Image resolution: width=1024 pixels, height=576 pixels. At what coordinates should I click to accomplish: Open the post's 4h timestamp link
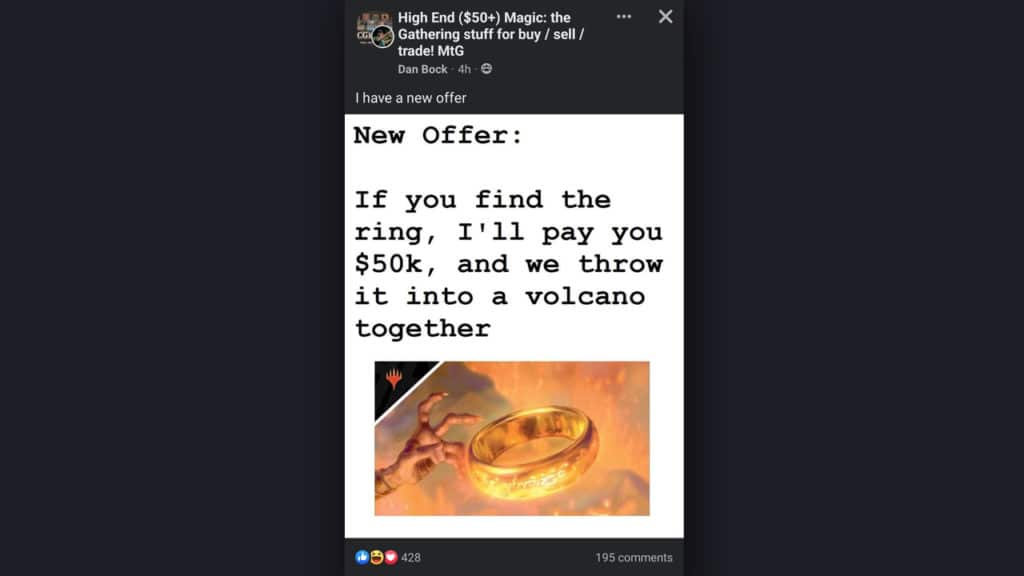tap(464, 69)
